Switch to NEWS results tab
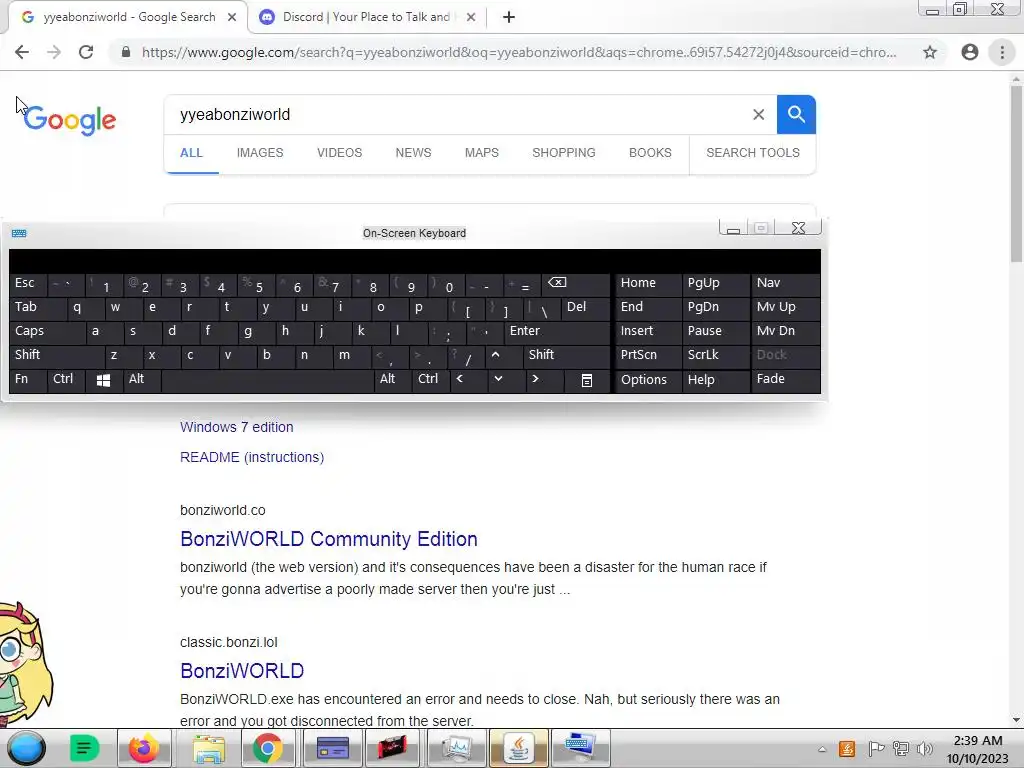This screenshot has width=1024, height=768. coord(413,153)
